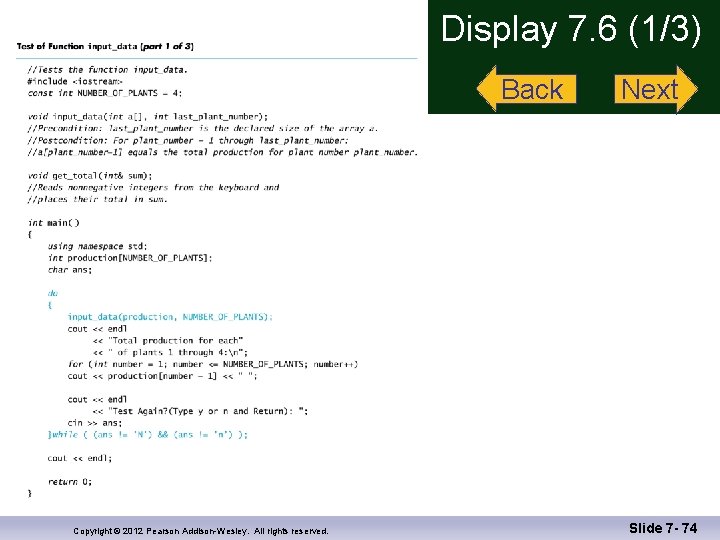The image size is (720, 540).
Task: Click the Pearson Addison-Wesley copyright notice
Action: (x=201, y=531)
